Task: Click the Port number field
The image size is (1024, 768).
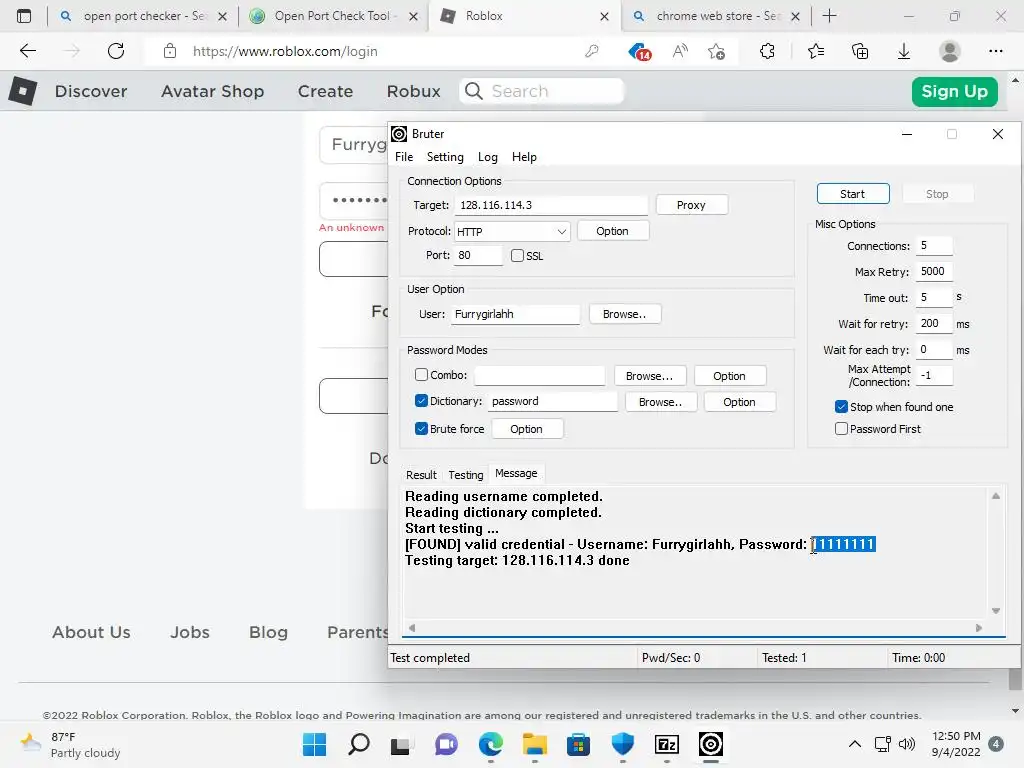Action: 478,255
